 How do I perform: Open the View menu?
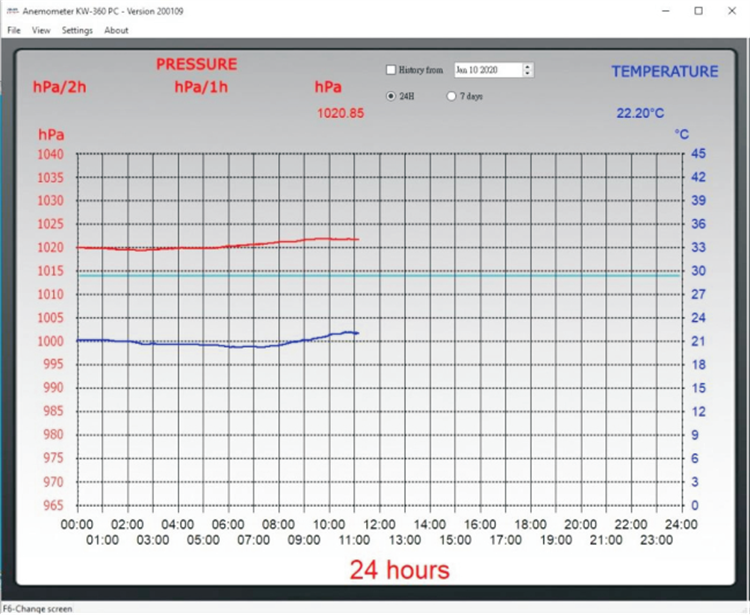click(x=41, y=30)
